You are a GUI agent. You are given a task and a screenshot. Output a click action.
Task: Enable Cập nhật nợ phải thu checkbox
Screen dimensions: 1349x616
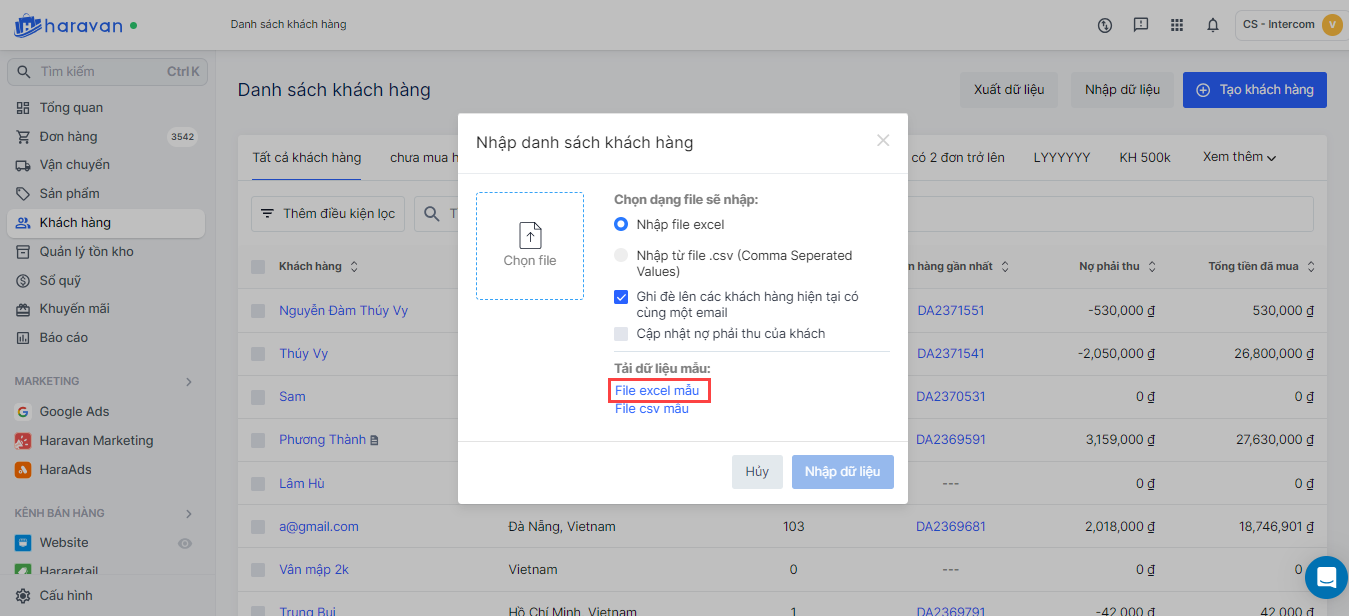[x=621, y=334]
